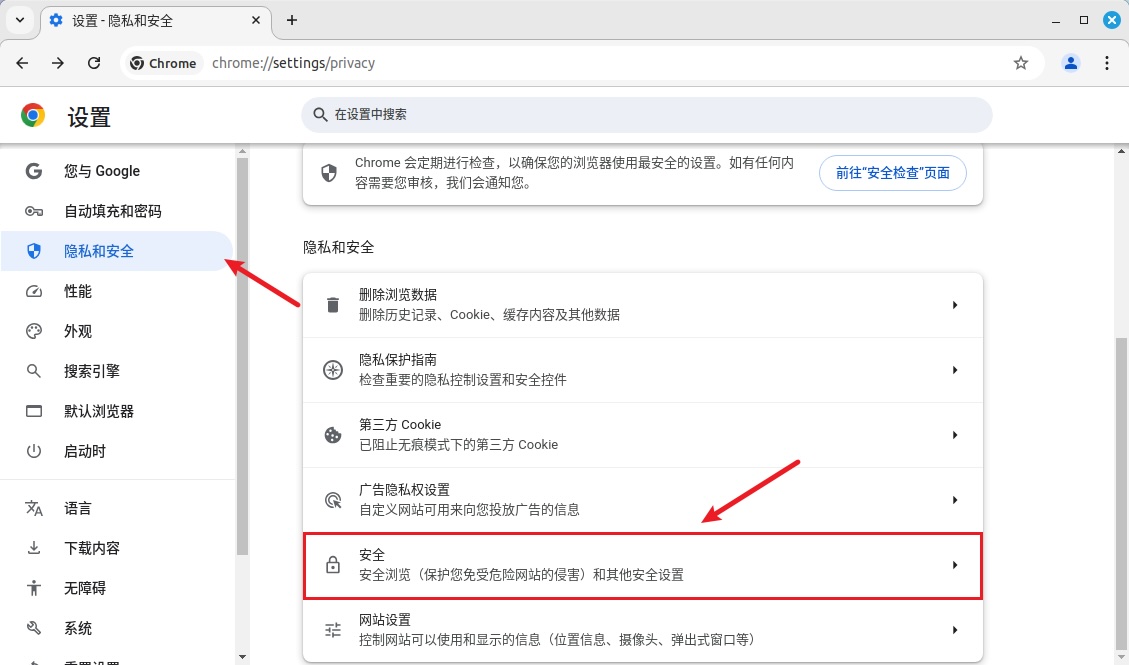
Task: Open the 无障碍 settings section
Action: (x=117, y=588)
